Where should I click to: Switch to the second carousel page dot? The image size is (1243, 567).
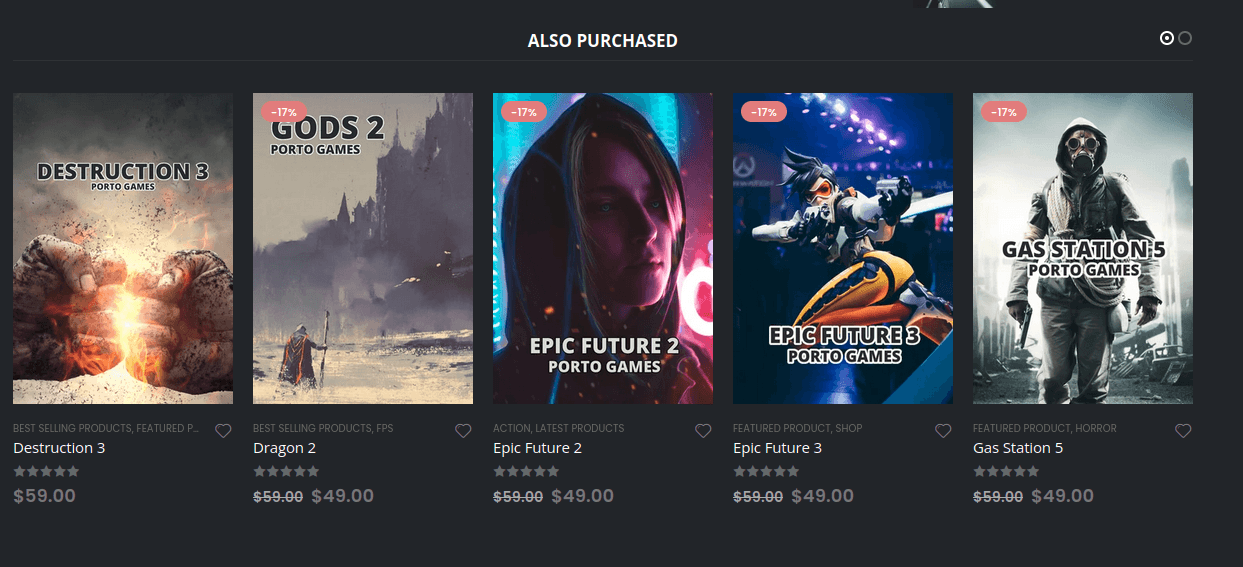(x=1185, y=38)
